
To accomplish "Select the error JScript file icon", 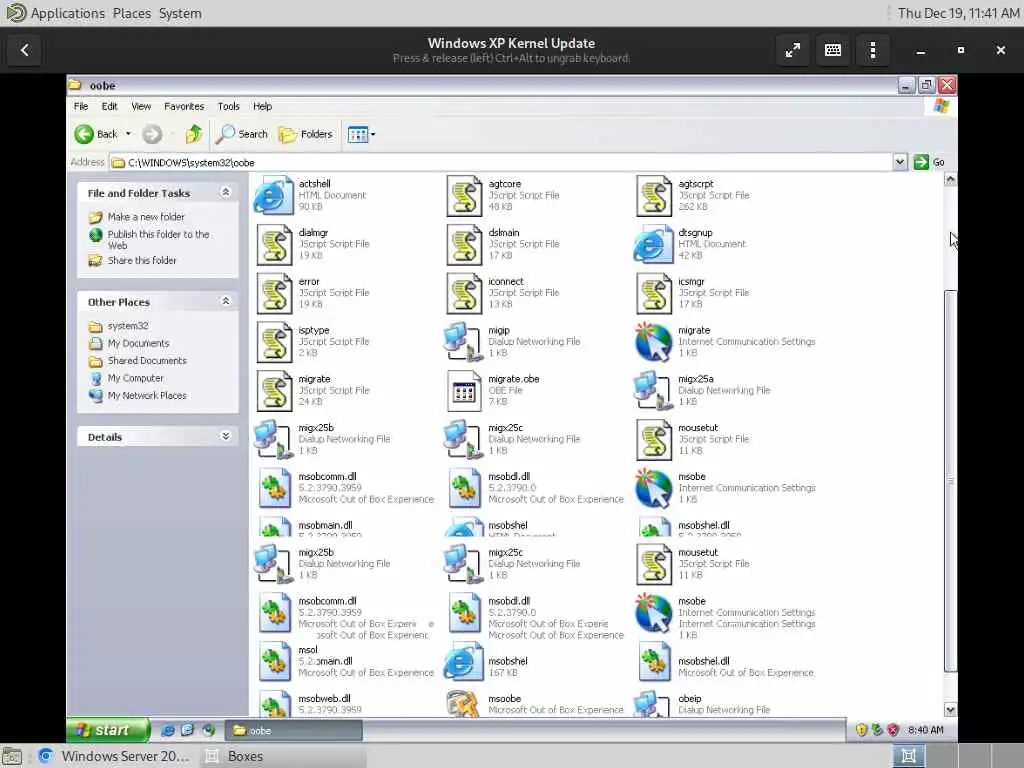I will (x=274, y=293).
